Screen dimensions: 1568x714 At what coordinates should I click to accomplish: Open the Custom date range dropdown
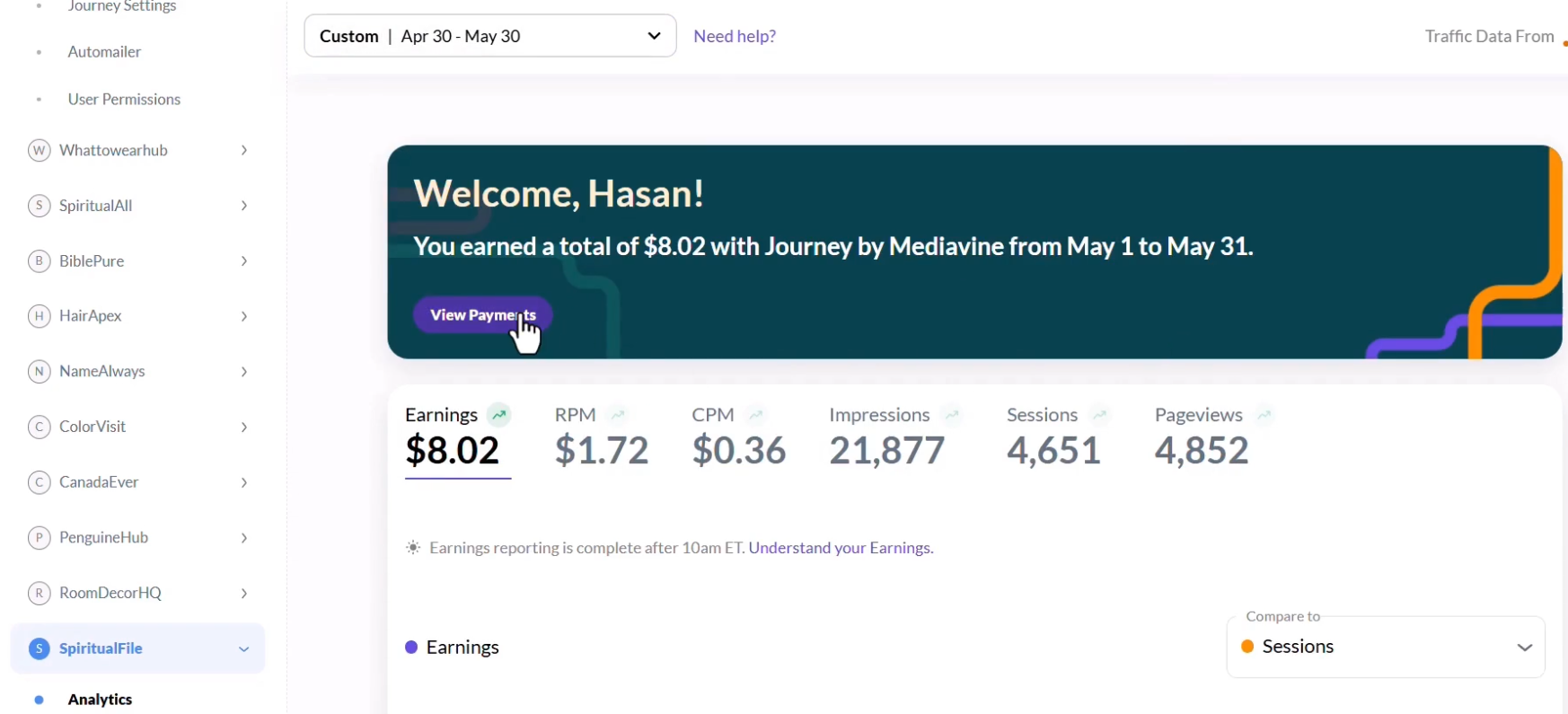(490, 36)
